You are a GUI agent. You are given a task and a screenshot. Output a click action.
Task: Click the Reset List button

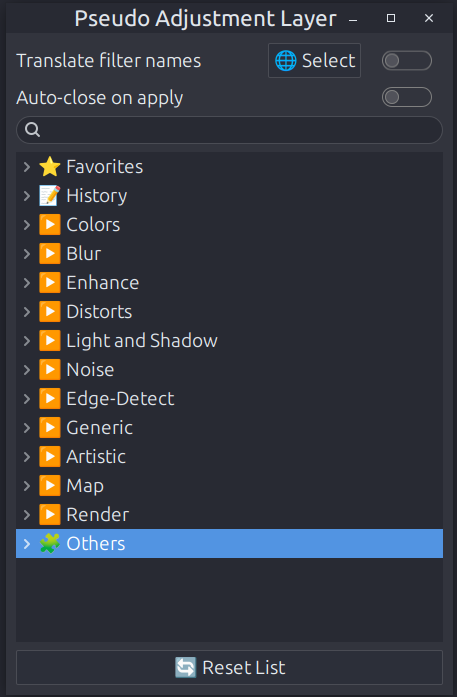pyautogui.click(x=229, y=667)
